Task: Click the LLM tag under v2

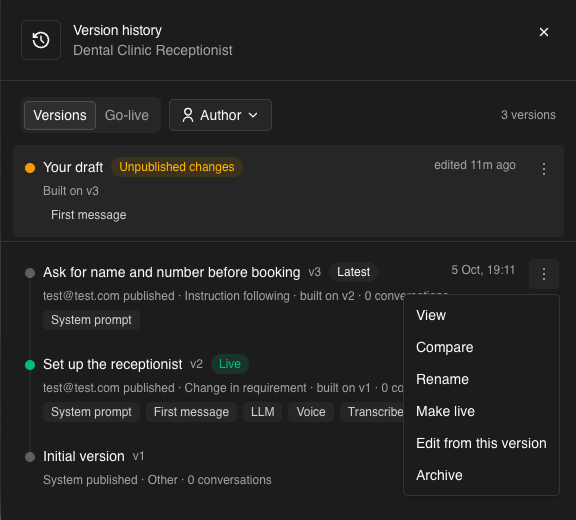Action: click(263, 412)
